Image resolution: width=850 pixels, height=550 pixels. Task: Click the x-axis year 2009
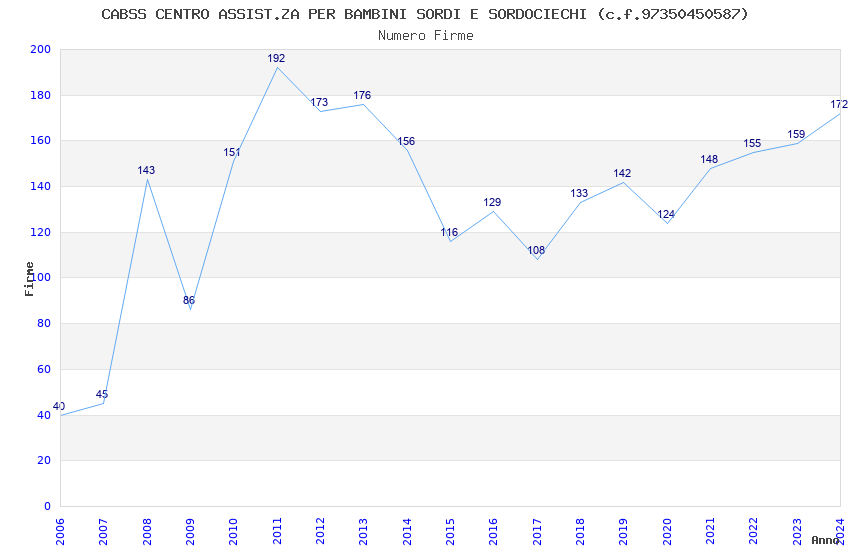tap(190, 532)
